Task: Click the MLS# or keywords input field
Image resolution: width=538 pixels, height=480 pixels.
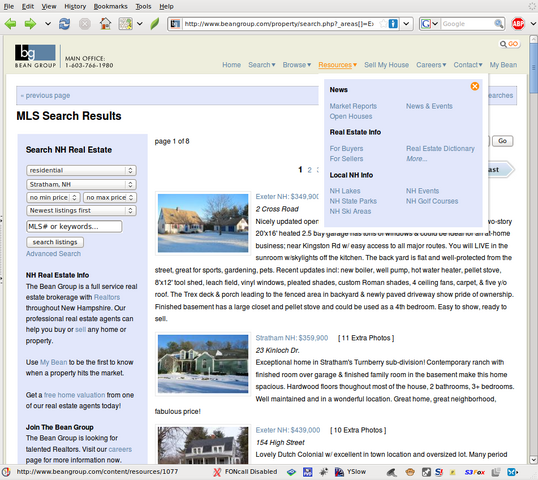Action: point(74,226)
